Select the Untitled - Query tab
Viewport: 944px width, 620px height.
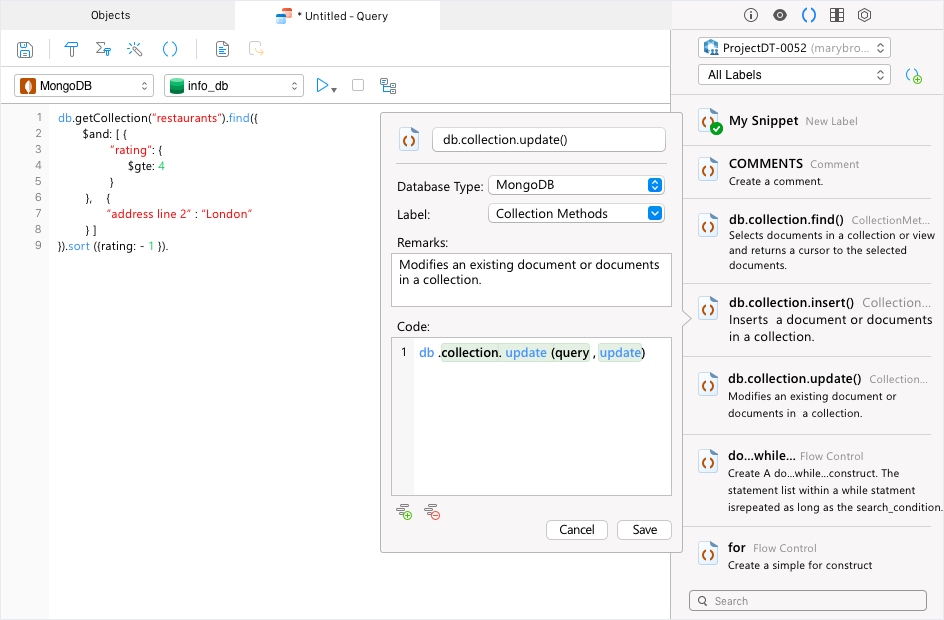(x=338, y=16)
